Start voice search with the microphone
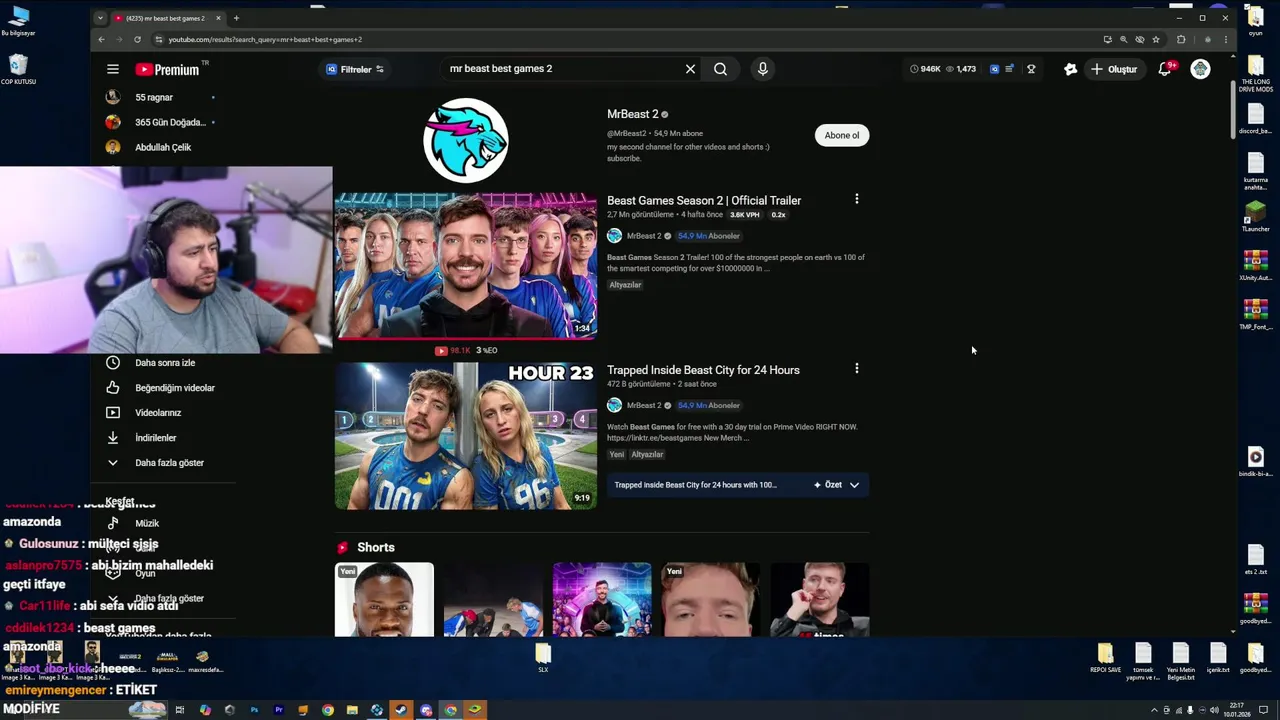The width and height of the screenshot is (1280, 720). [762, 69]
